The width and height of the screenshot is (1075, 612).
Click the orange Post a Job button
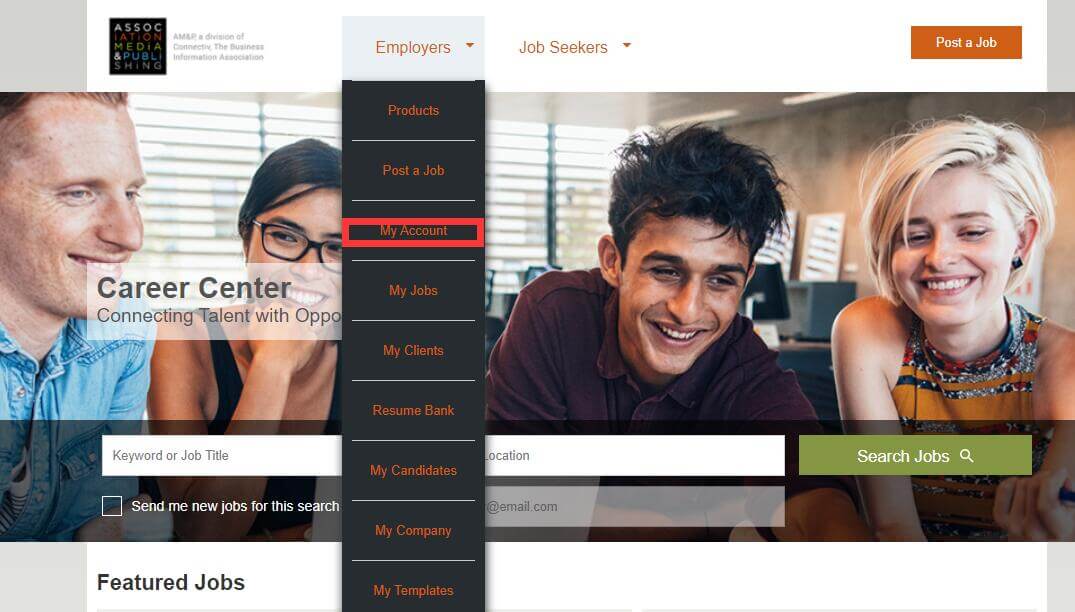click(x=966, y=42)
